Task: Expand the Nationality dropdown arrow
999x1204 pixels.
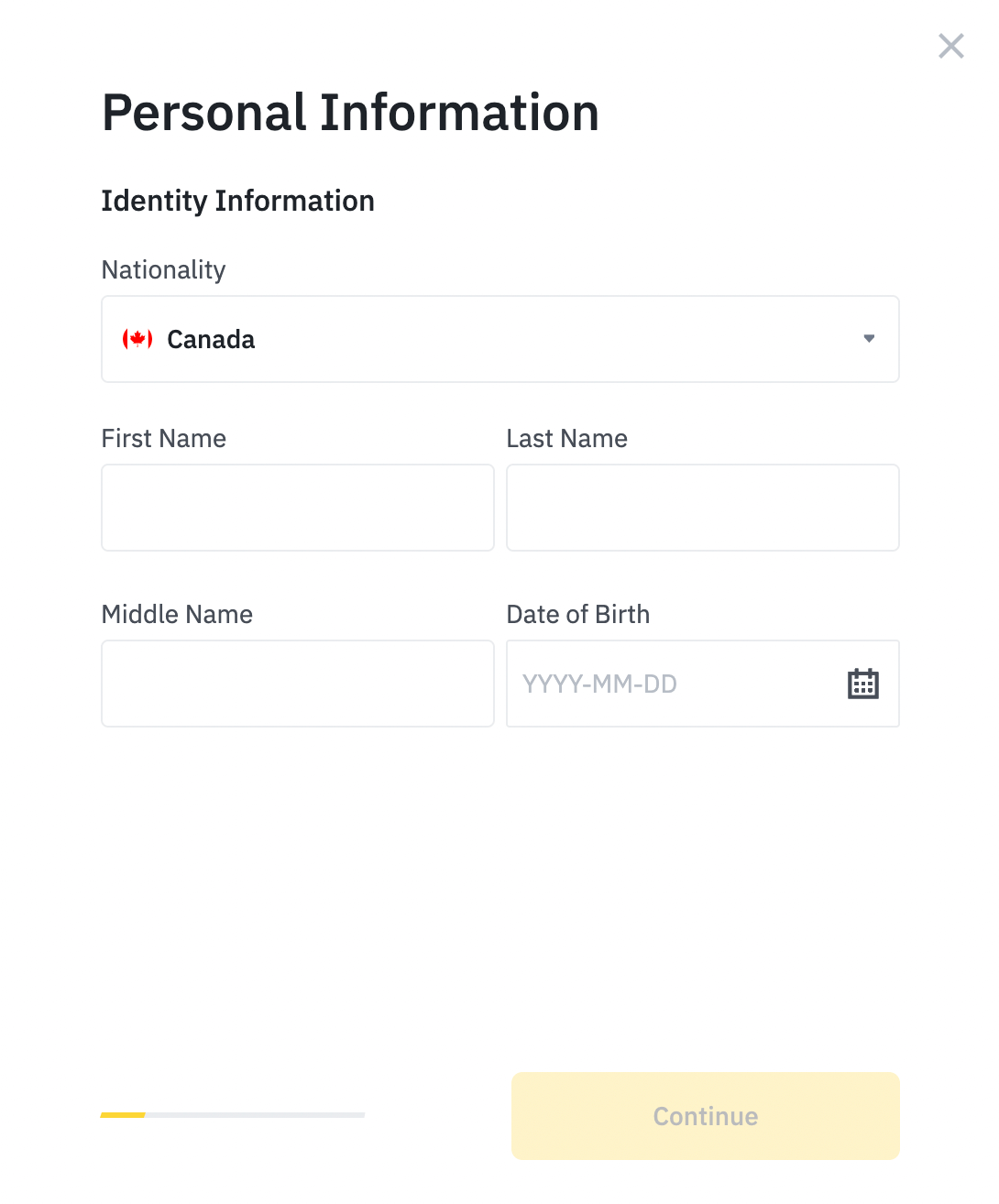Action: click(x=869, y=339)
